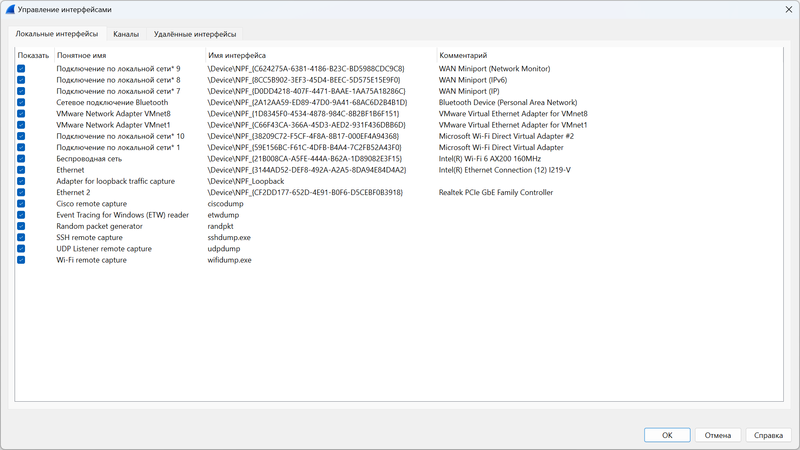The image size is (800, 450).
Task: Toggle UDP Listener remote capture checkbox
Action: pos(21,248)
